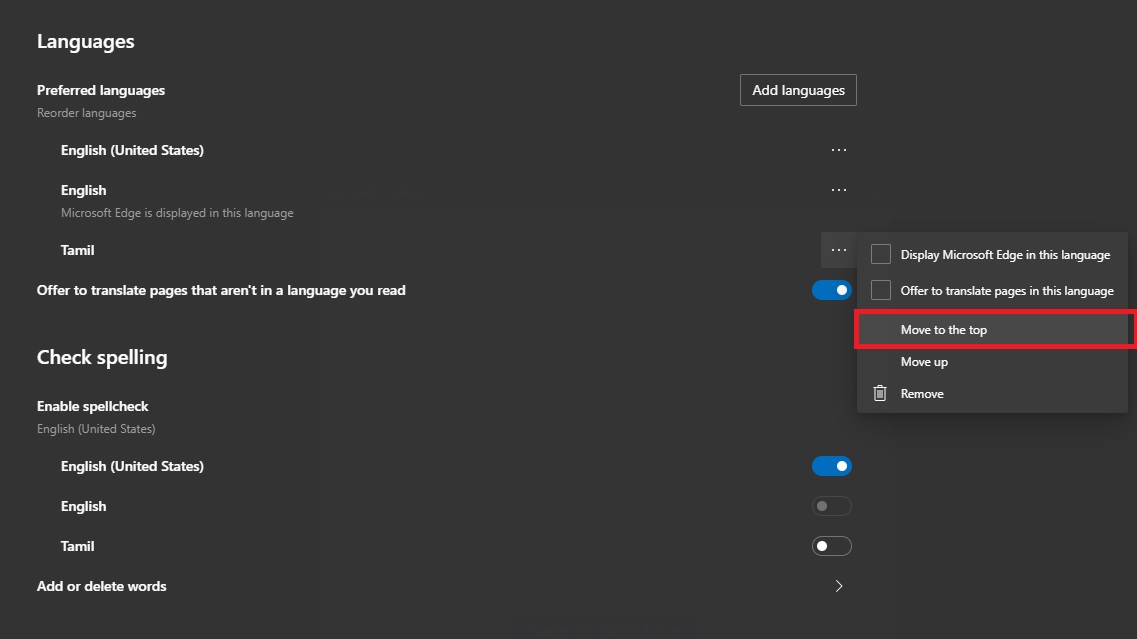Choose Remove from the Tamil menu
The height and width of the screenshot is (639, 1137).
(x=921, y=393)
